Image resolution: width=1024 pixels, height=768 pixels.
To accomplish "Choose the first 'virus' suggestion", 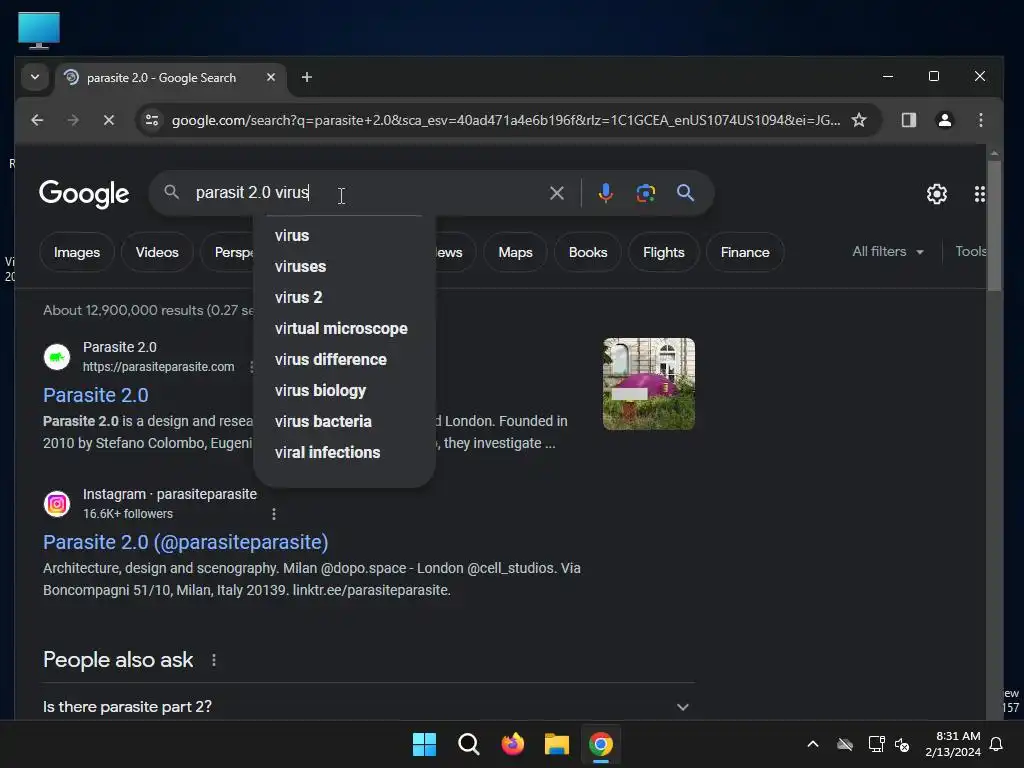I will 344,236.
